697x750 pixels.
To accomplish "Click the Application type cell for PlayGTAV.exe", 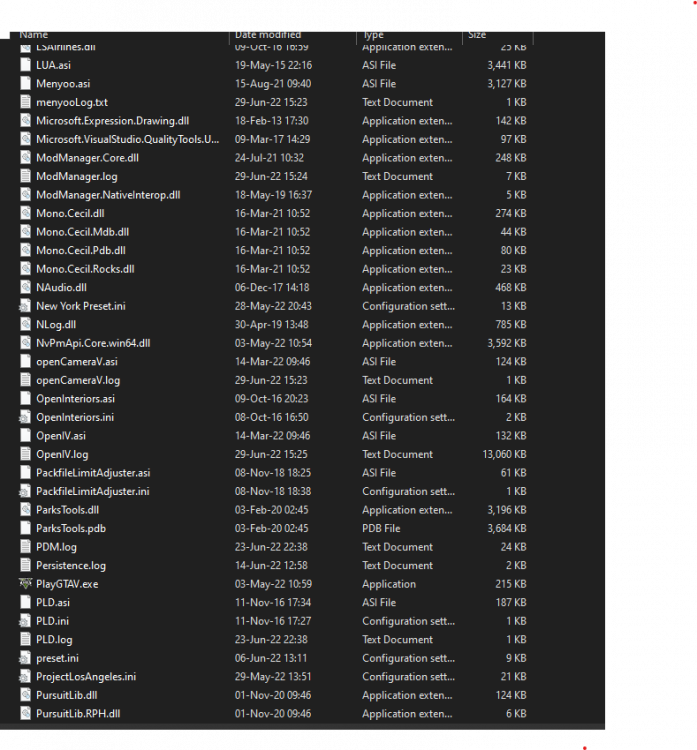I will click(x=389, y=585).
